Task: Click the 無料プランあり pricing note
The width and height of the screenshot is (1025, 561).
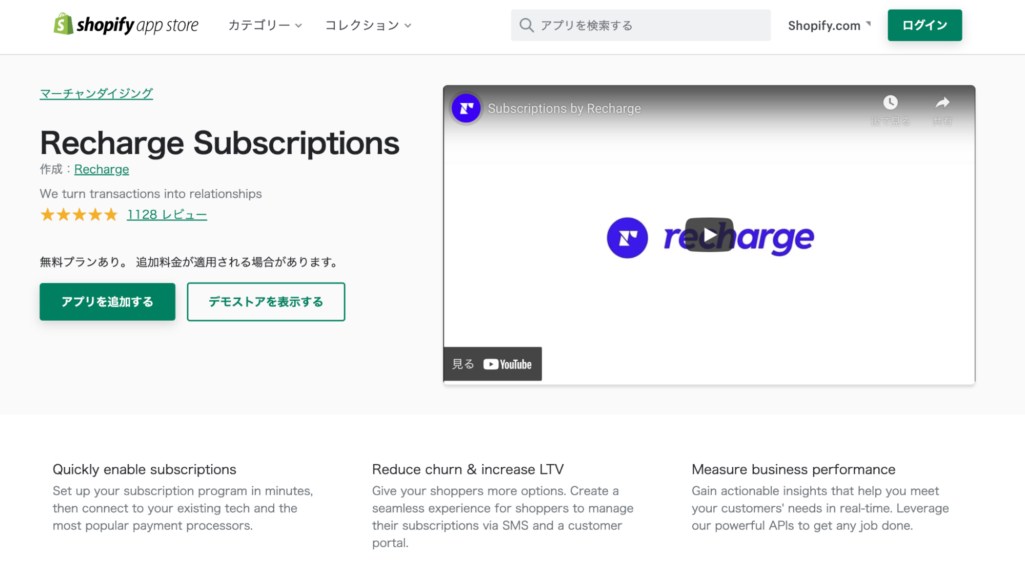Action: pos(190,262)
